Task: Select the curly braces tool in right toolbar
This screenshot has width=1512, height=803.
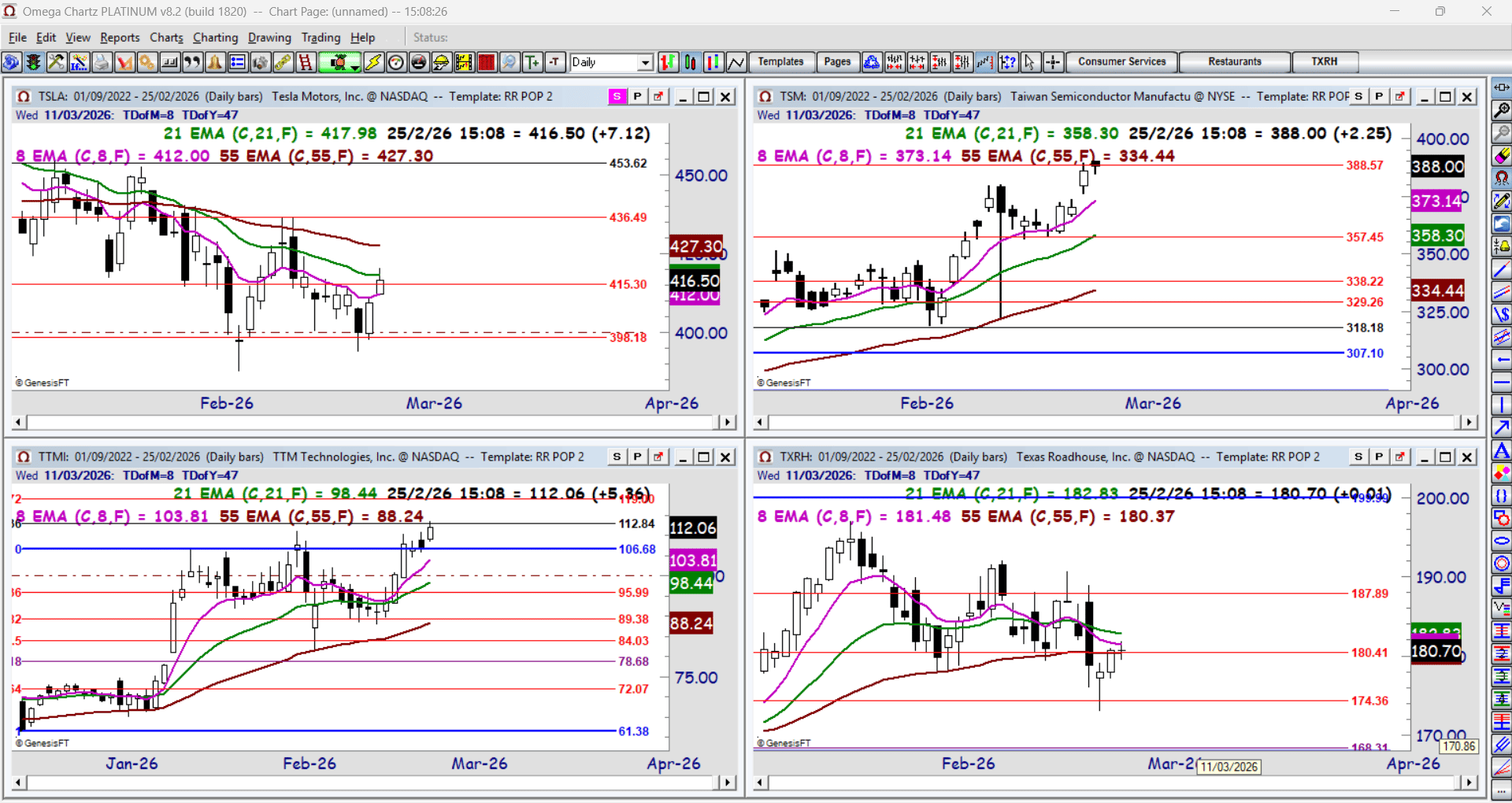Action: point(1502,496)
